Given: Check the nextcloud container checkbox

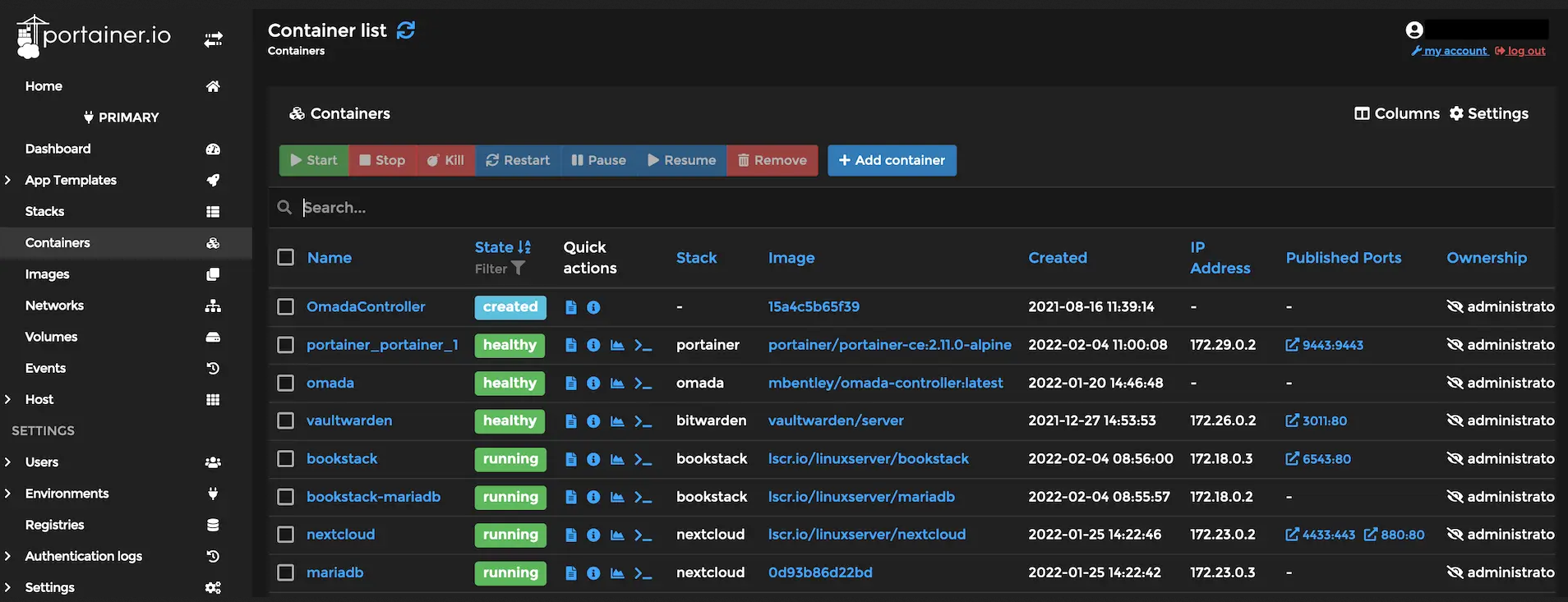Looking at the screenshot, I should point(286,535).
